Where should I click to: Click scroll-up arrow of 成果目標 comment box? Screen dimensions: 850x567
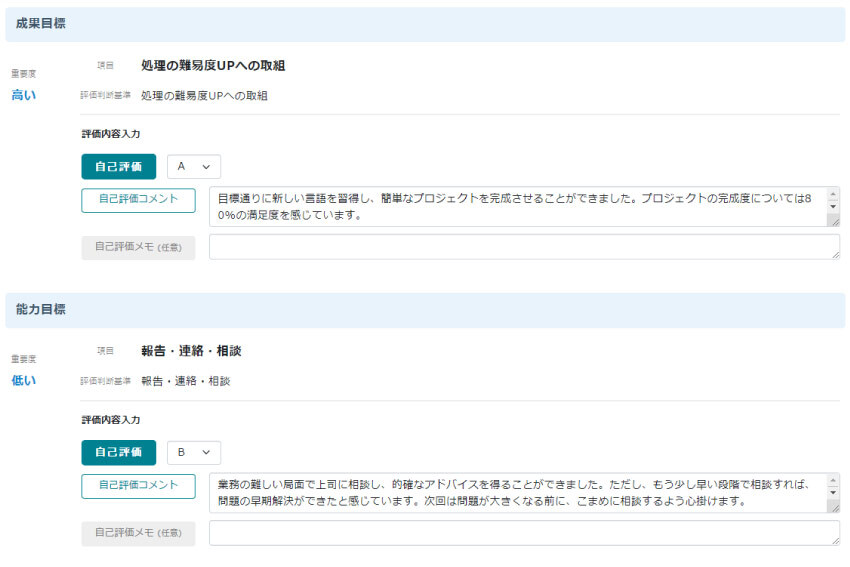[x=833, y=193]
